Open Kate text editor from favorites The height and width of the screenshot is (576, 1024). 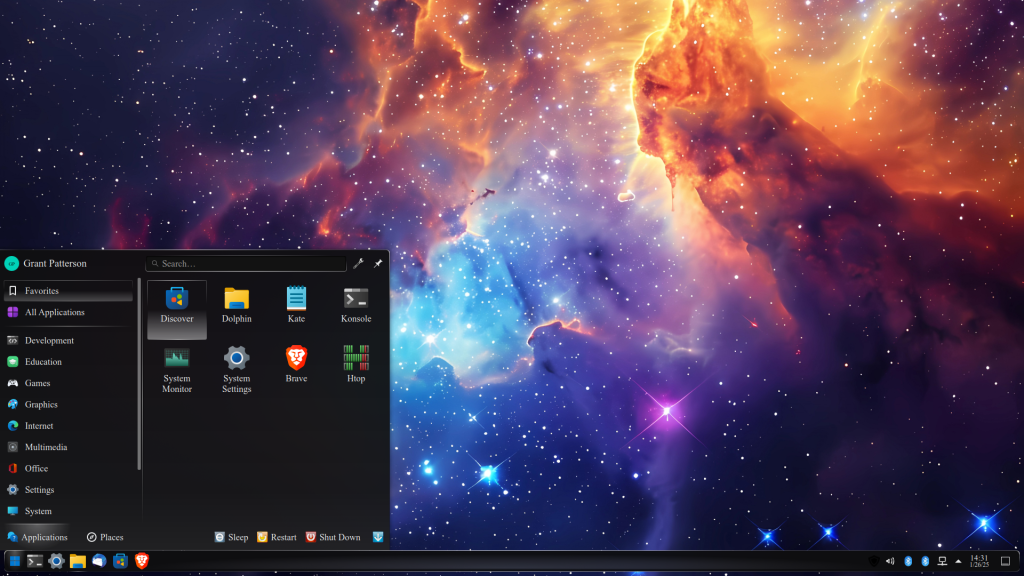[x=296, y=306]
